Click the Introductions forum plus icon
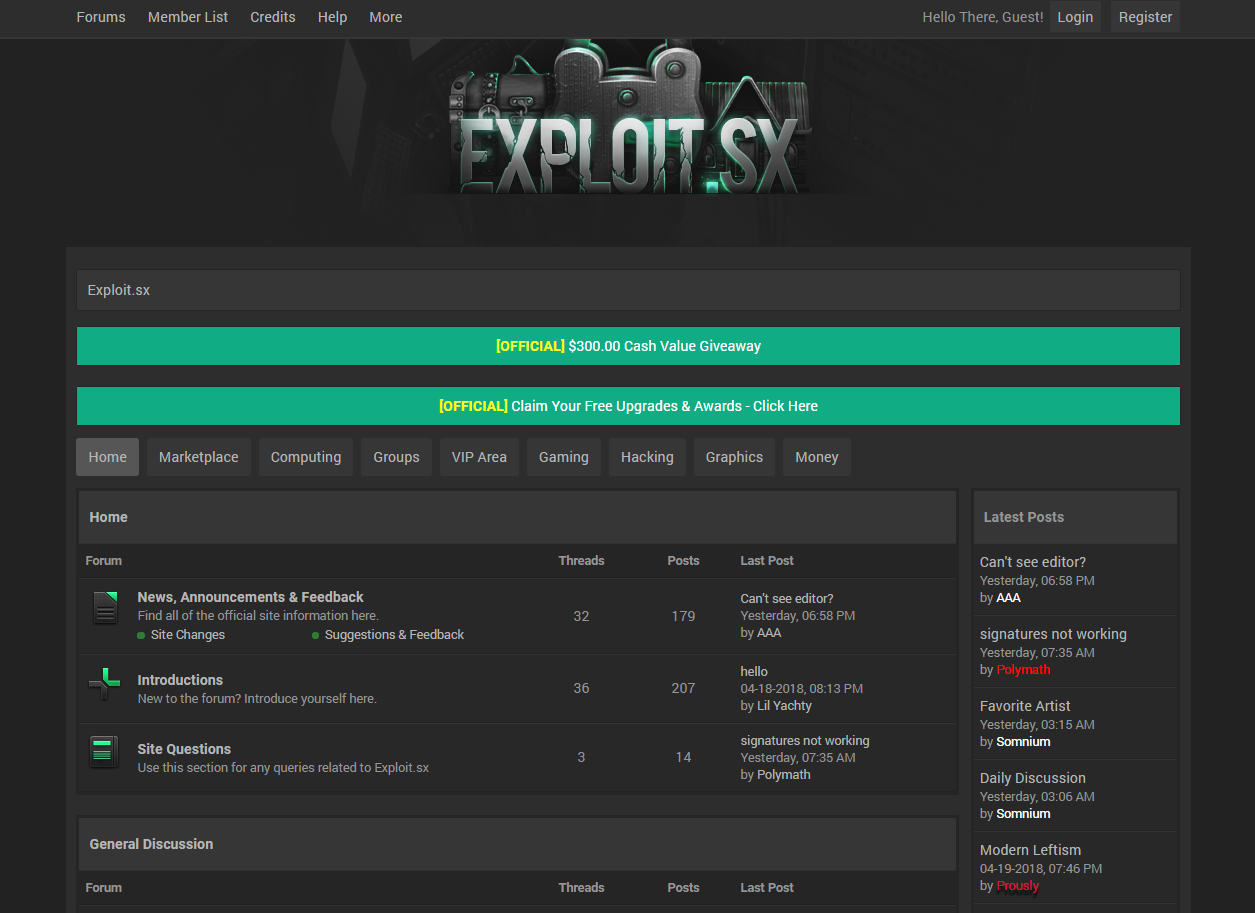The height and width of the screenshot is (913, 1255). tap(105, 684)
